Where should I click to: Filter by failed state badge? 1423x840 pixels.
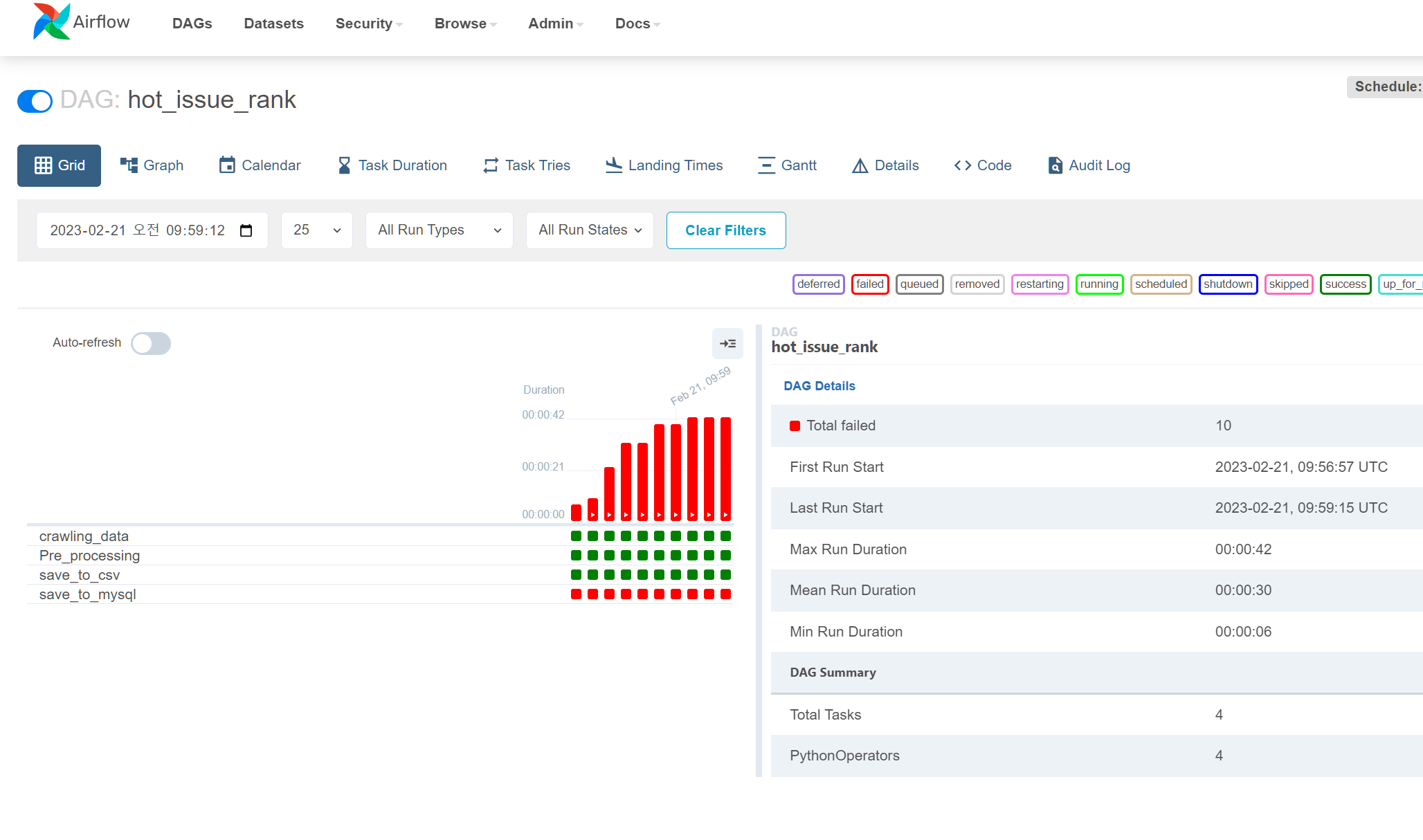pyautogui.click(x=869, y=284)
